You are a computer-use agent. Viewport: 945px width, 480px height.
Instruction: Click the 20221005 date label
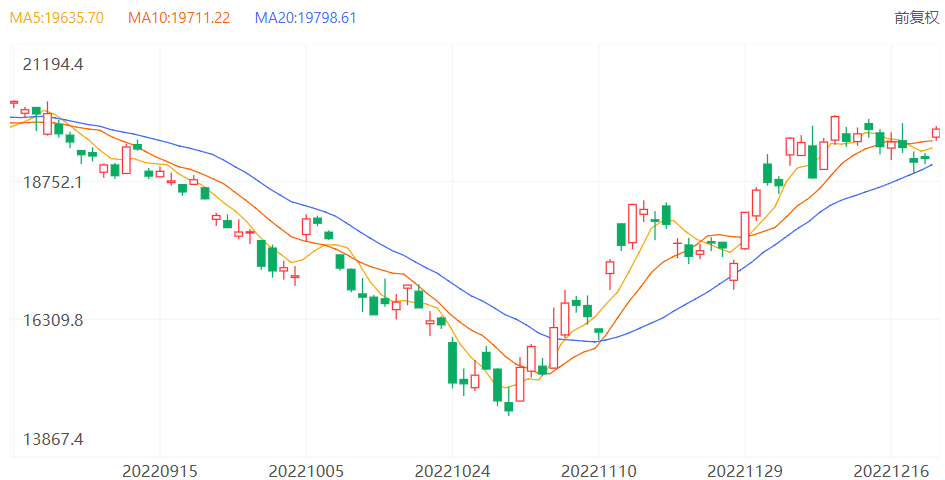pos(306,471)
